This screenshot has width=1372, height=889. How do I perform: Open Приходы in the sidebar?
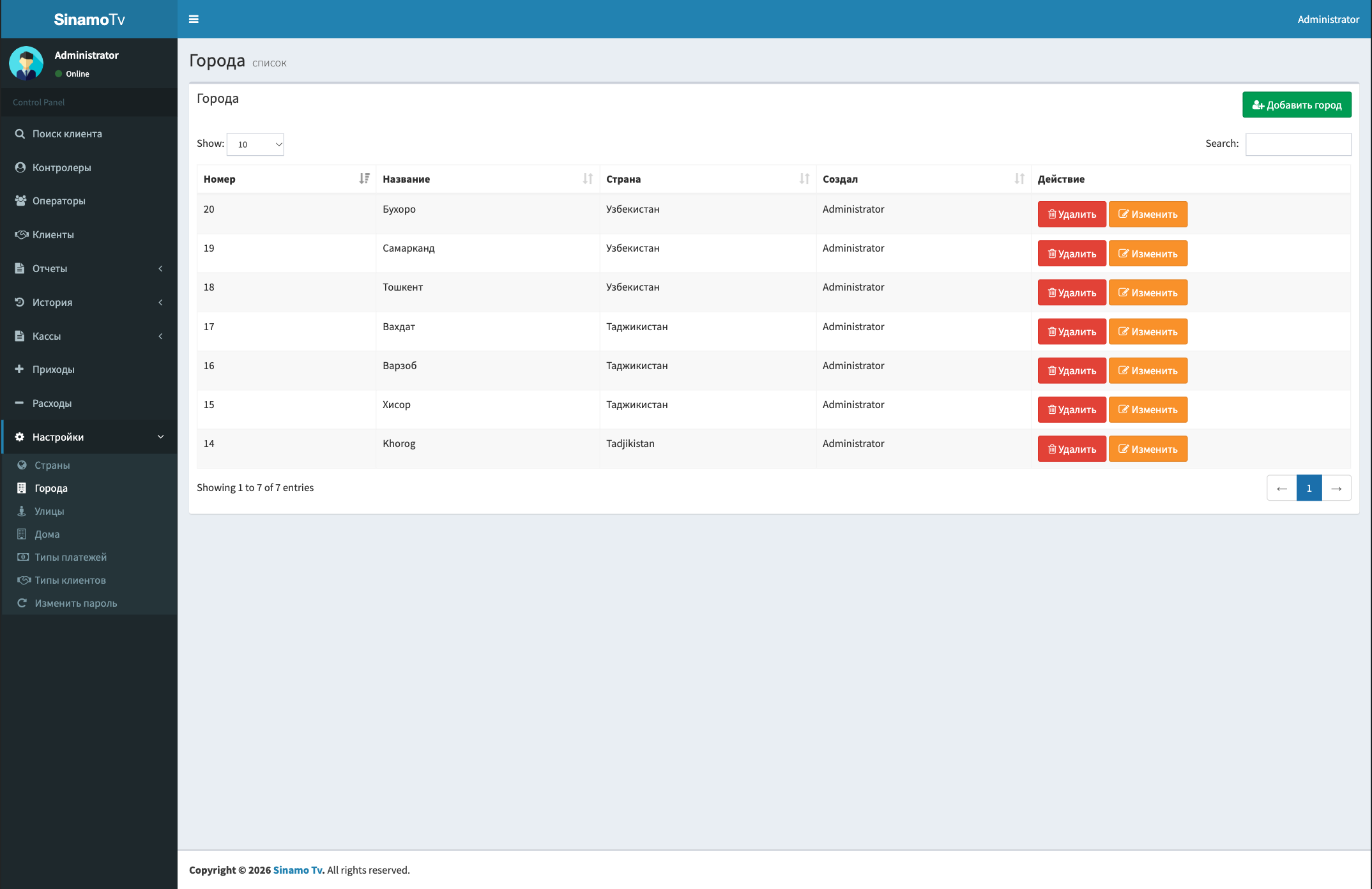[89, 369]
